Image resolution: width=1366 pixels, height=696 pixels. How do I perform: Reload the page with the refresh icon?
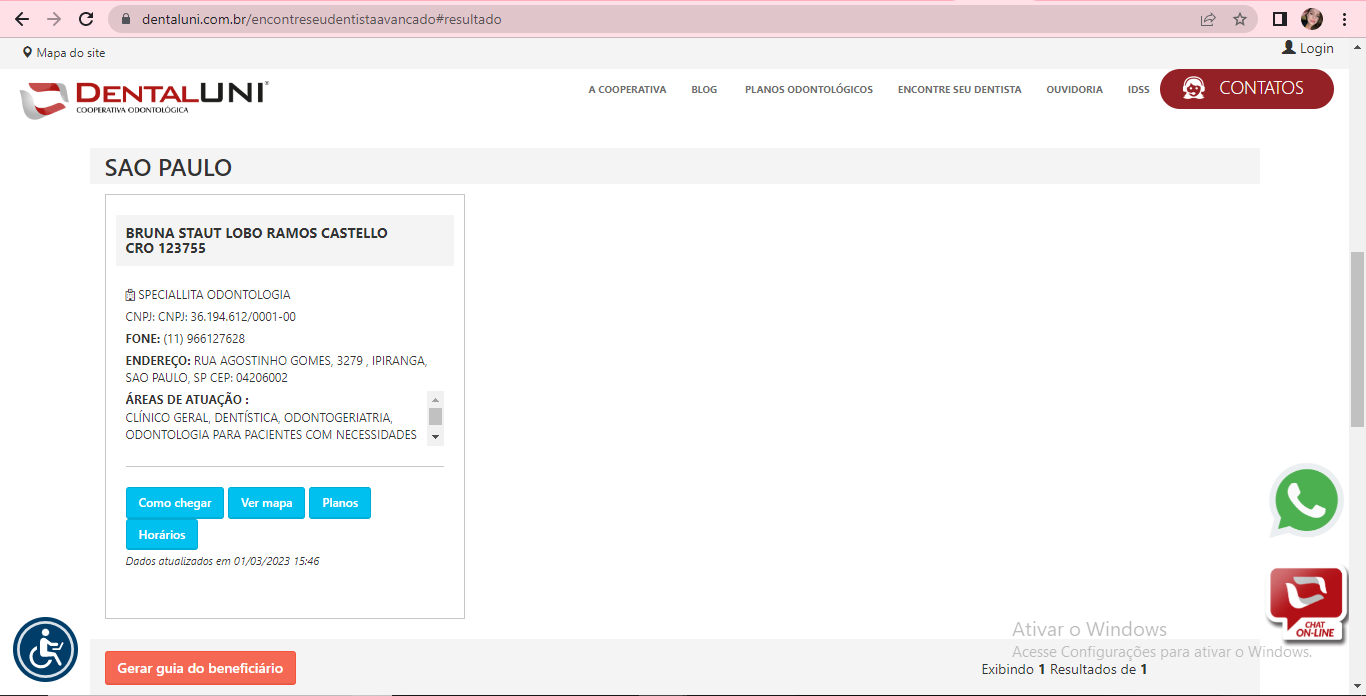pos(86,19)
